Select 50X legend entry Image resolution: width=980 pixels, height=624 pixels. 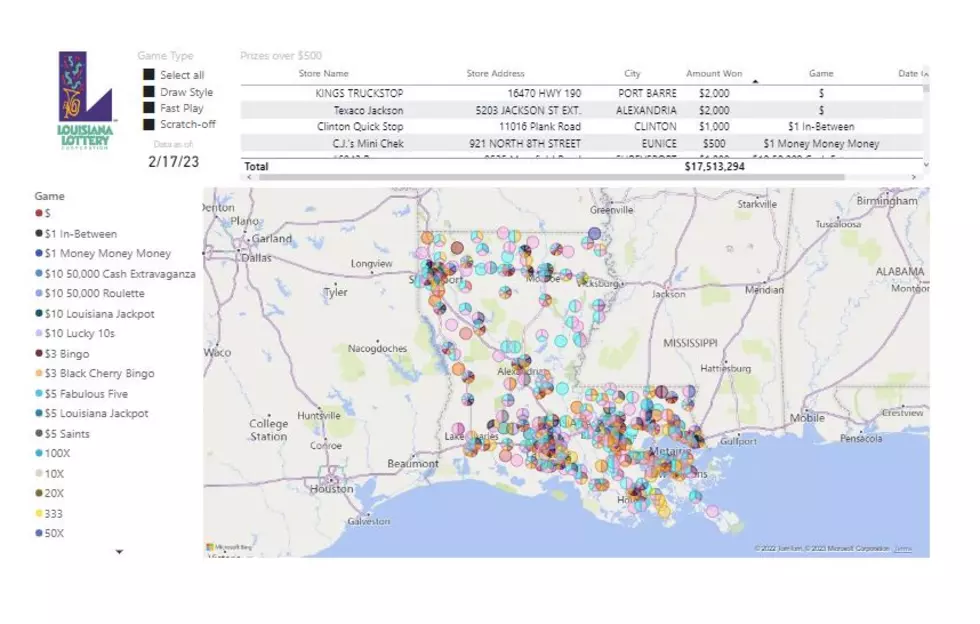pyautogui.click(x=49, y=533)
